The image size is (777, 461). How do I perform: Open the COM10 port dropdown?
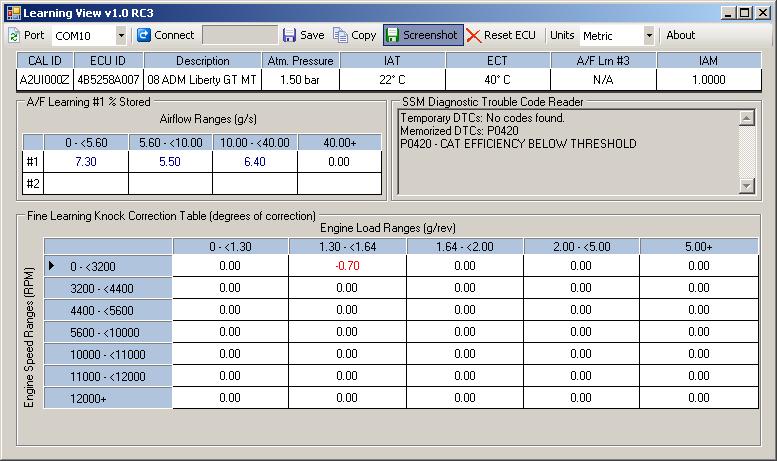click(x=121, y=35)
